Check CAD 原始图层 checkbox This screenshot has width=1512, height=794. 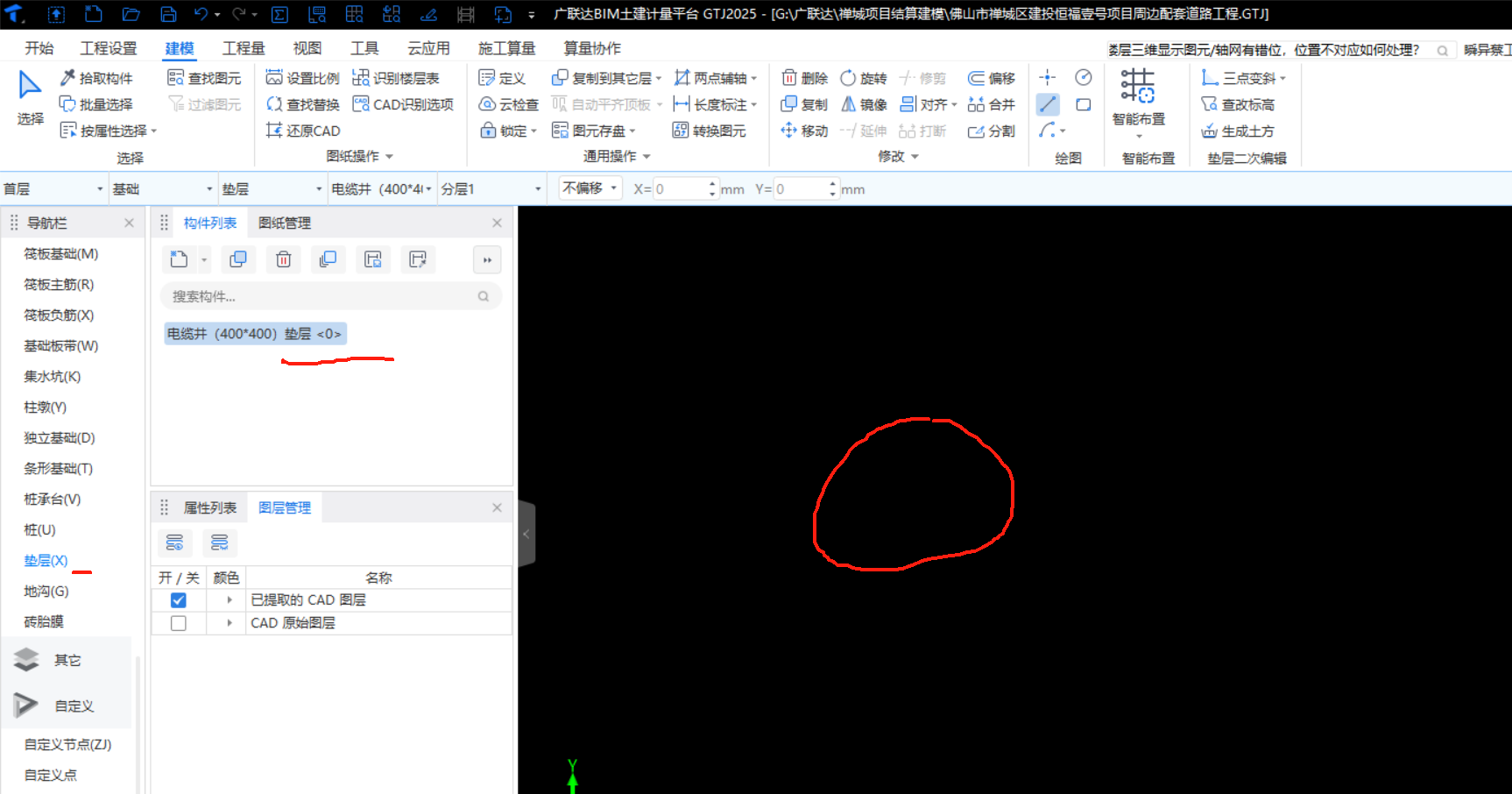pyautogui.click(x=179, y=623)
